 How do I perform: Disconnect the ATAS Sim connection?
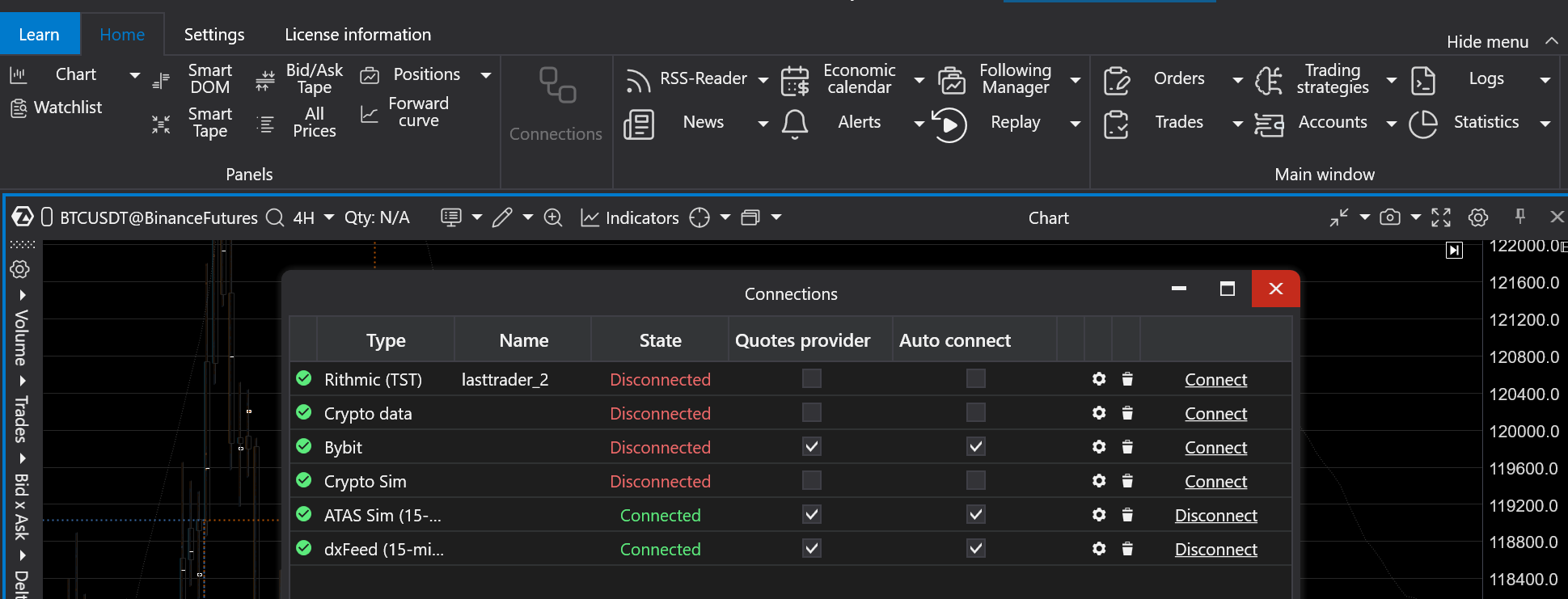(x=1215, y=516)
